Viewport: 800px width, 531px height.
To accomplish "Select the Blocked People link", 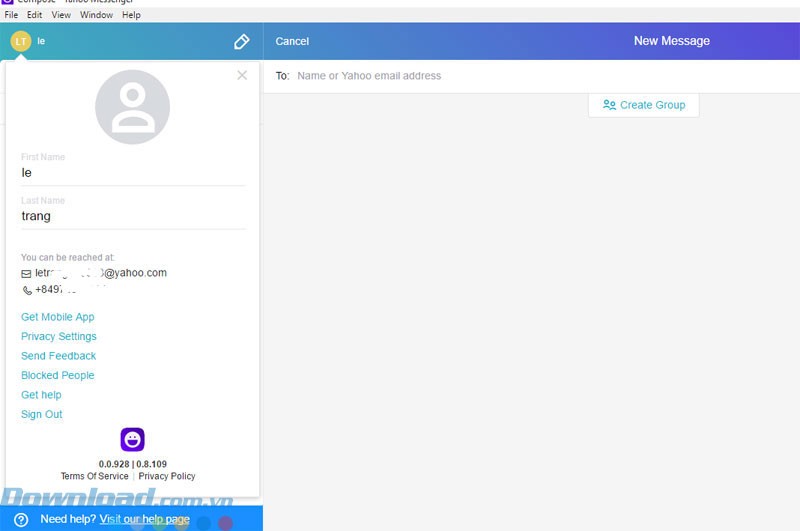I will point(58,376).
